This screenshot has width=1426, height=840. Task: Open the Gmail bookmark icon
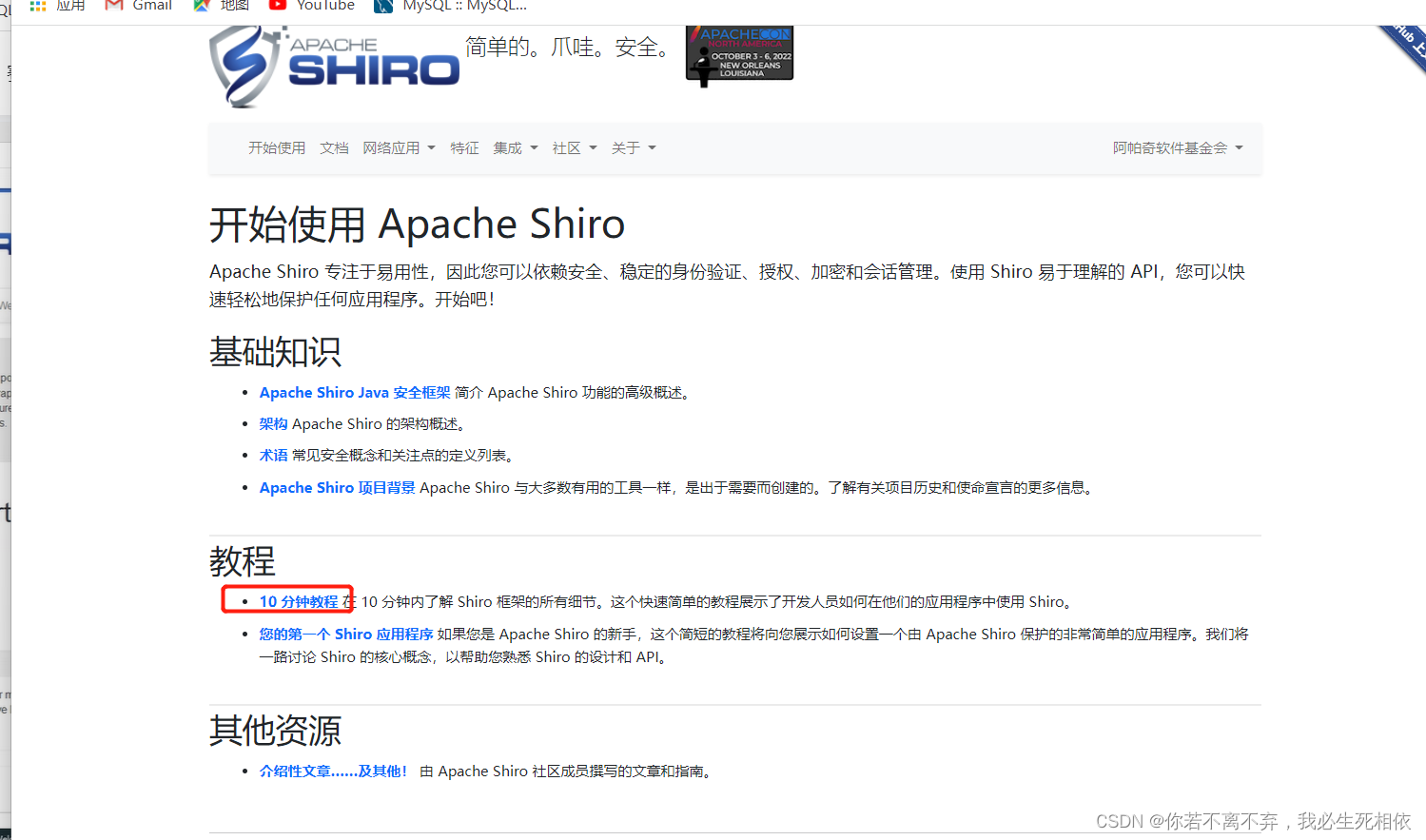[x=113, y=7]
